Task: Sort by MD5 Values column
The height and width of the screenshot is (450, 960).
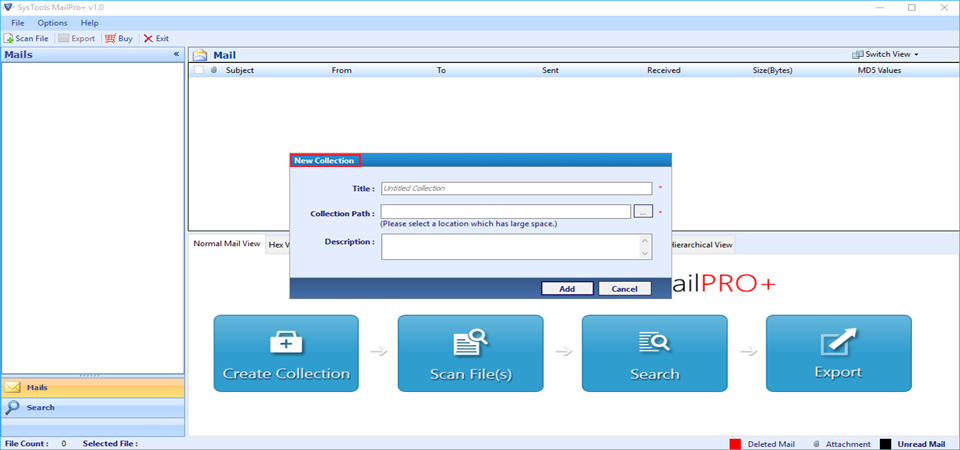Action: pyautogui.click(x=880, y=70)
